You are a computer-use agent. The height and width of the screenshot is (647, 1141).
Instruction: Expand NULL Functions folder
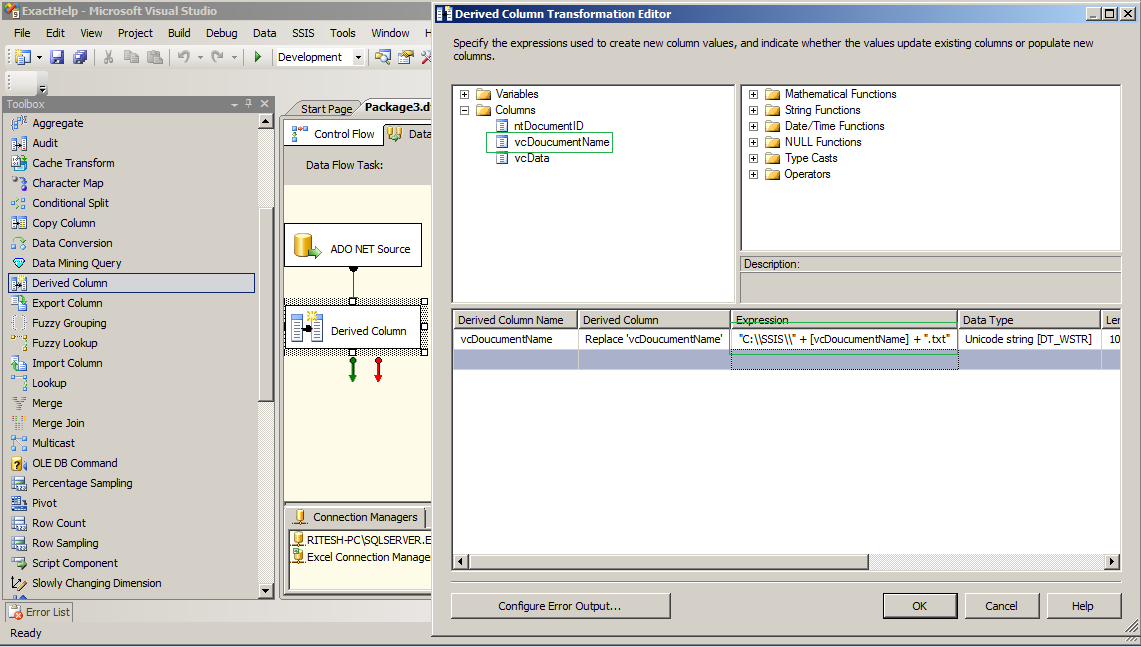tap(753, 143)
